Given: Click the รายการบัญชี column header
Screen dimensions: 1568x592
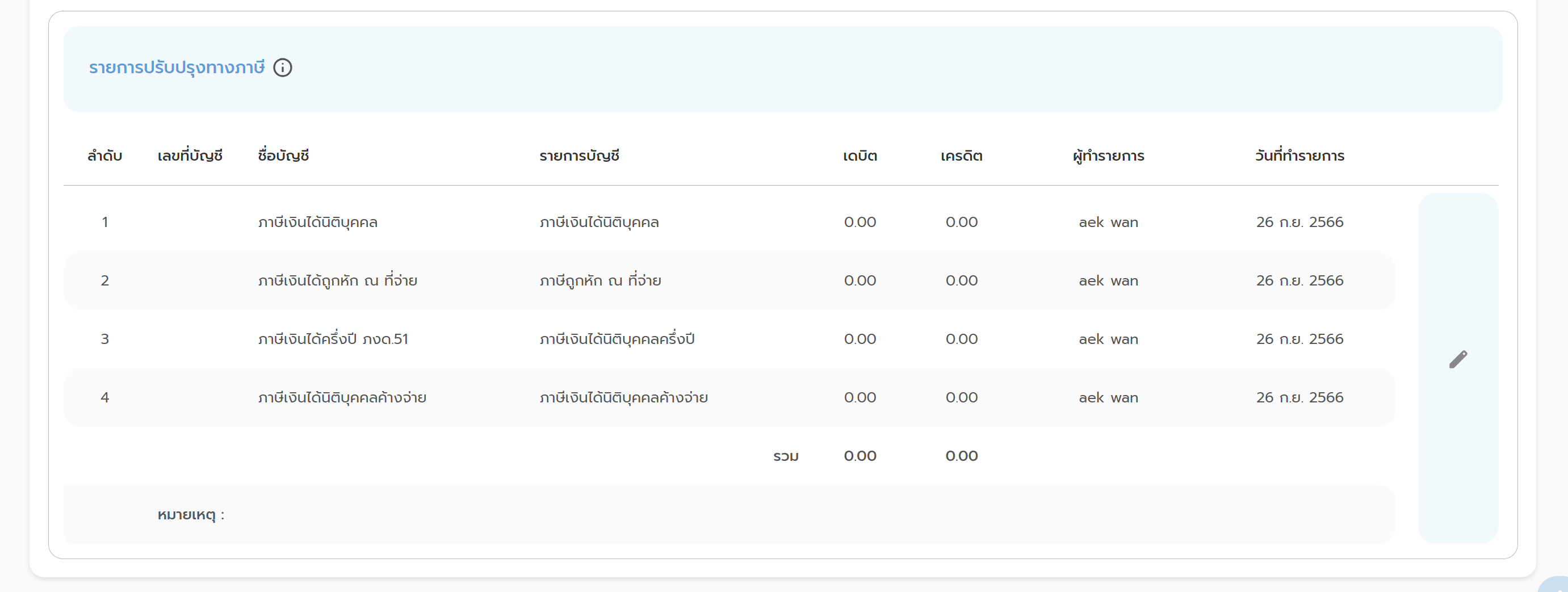Looking at the screenshot, I should 579,156.
